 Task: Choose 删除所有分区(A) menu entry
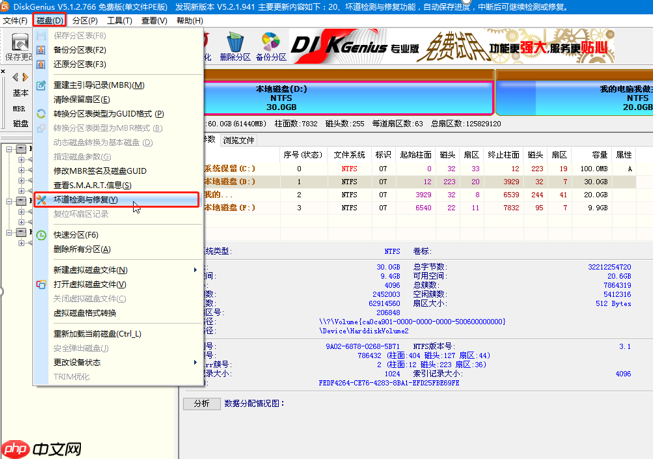tap(82, 249)
